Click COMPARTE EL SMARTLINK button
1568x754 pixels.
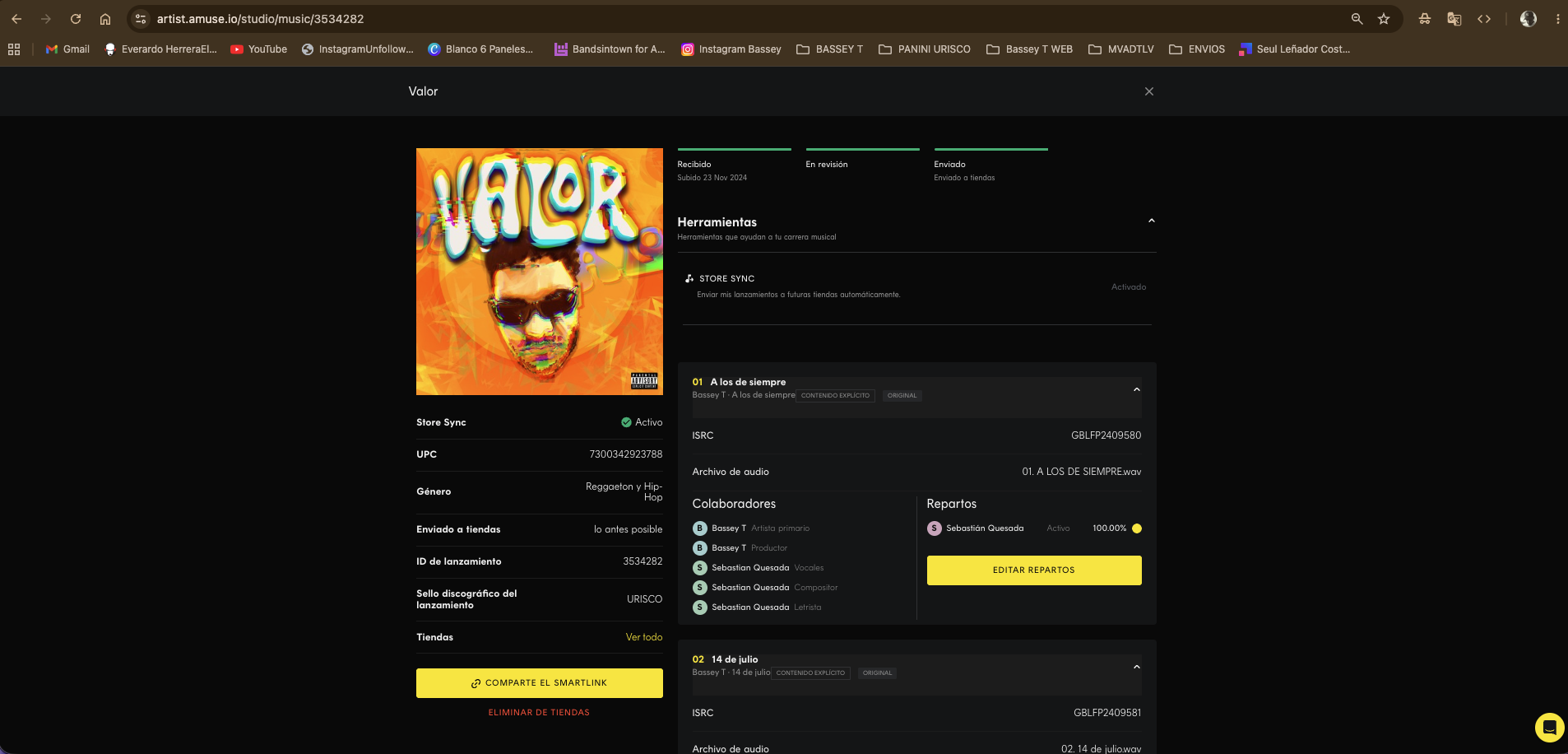point(540,683)
